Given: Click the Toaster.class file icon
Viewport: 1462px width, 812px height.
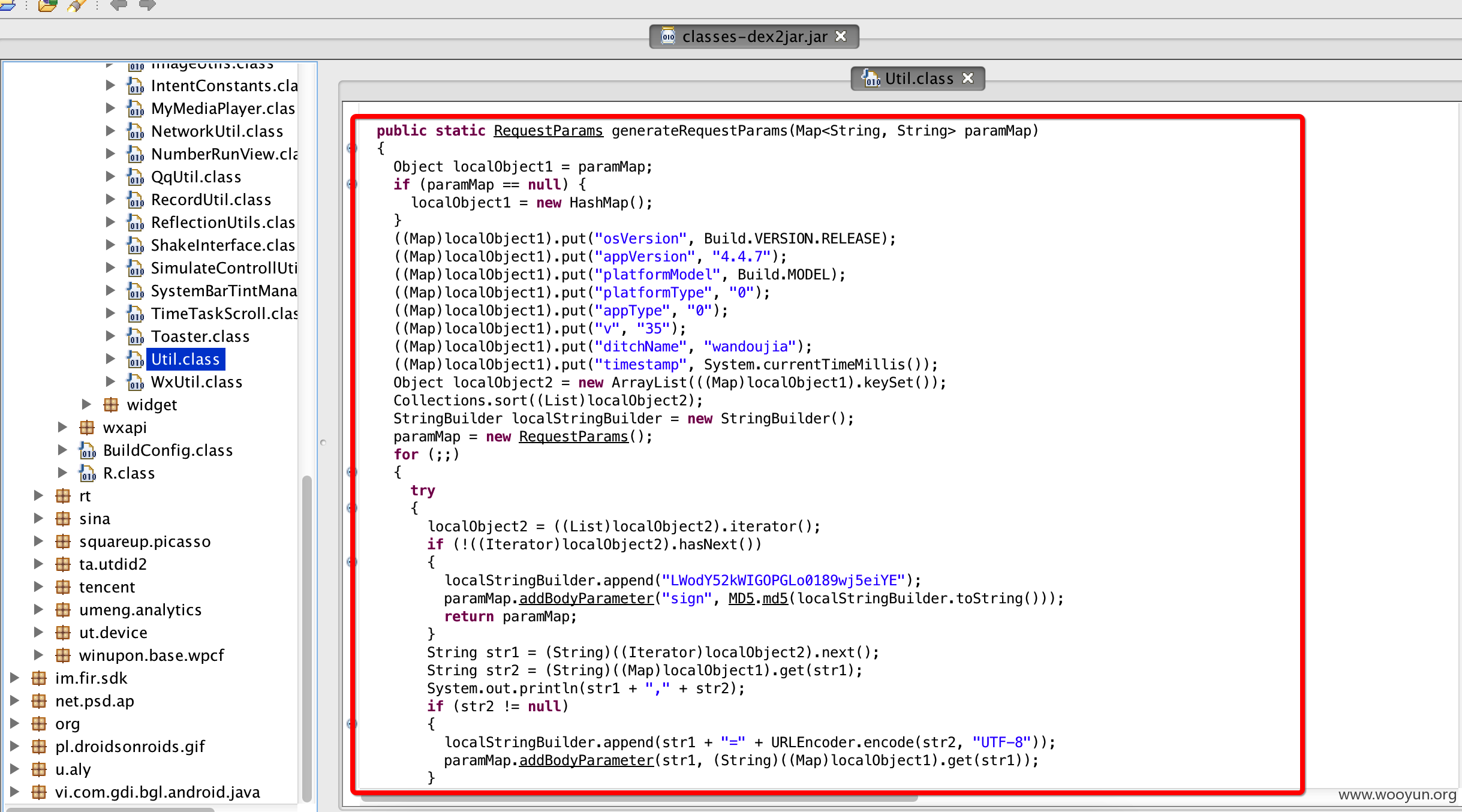Looking at the screenshot, I should click(x=136, y=336).
